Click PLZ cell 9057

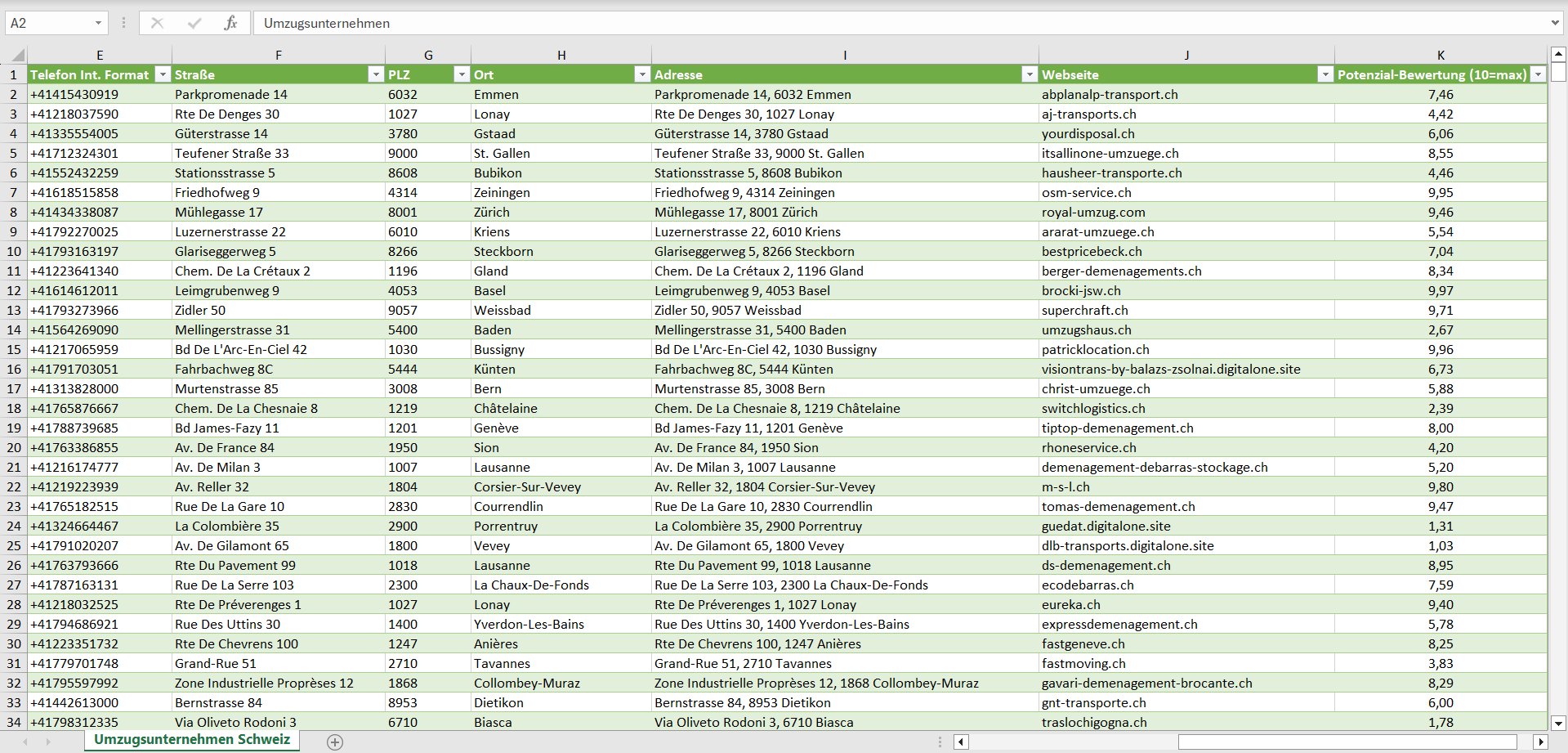(428, 310)
